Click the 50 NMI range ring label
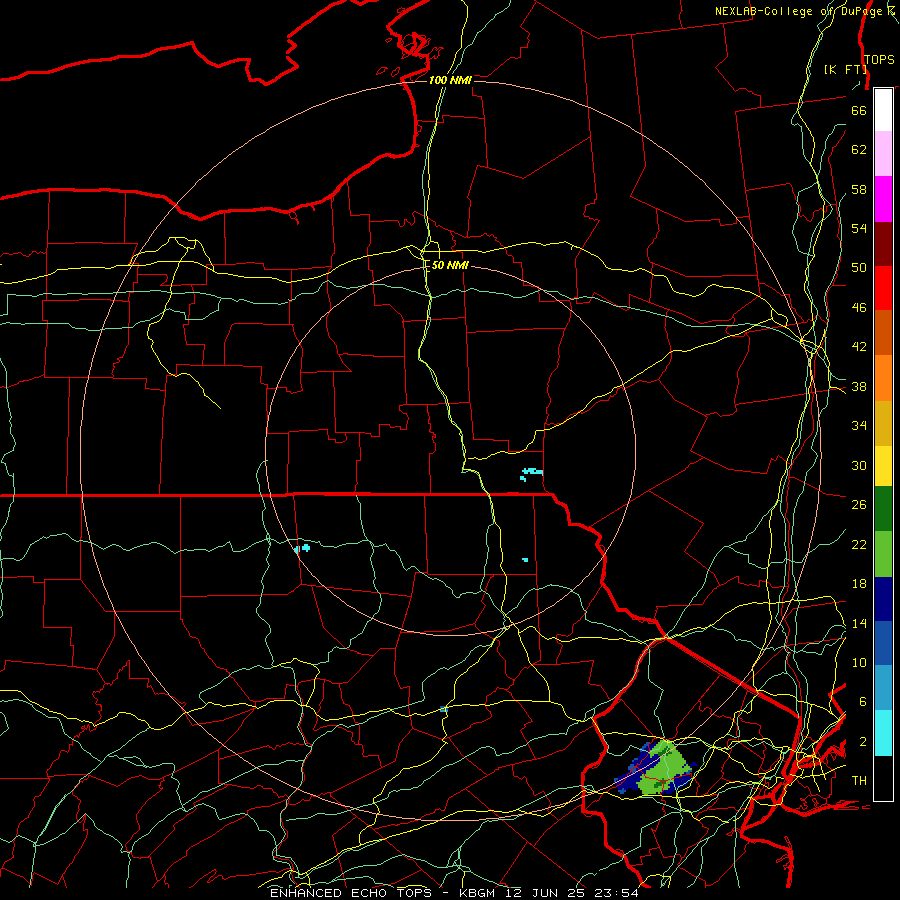 449,266
